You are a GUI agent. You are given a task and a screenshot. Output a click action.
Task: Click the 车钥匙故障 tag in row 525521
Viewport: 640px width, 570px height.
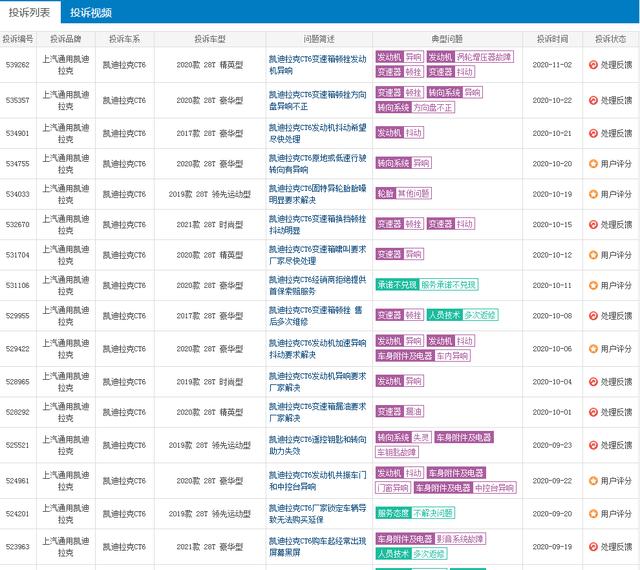click(x=397, y=452)
